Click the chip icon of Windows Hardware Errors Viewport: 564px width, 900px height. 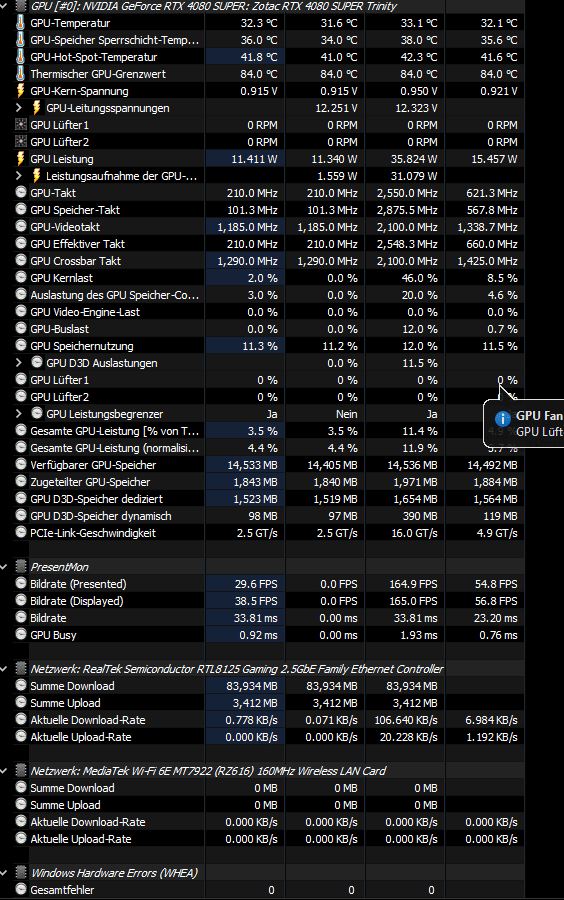21,872
